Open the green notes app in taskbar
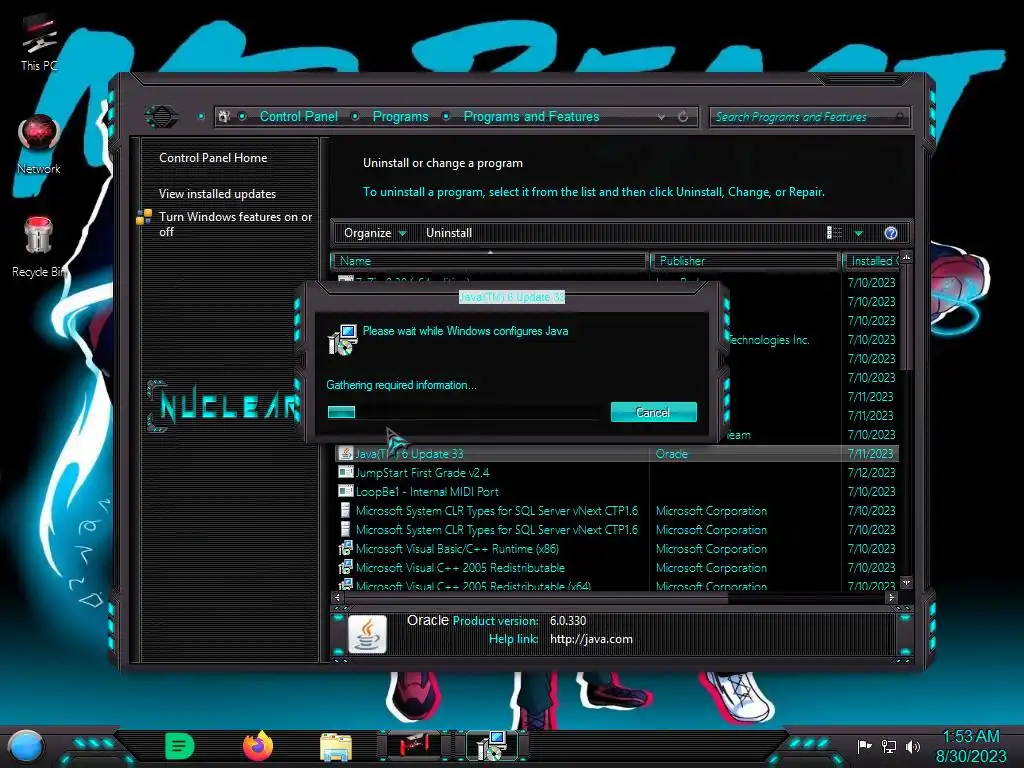Viewport: 1024px width, 768px height. click(180, 746)
